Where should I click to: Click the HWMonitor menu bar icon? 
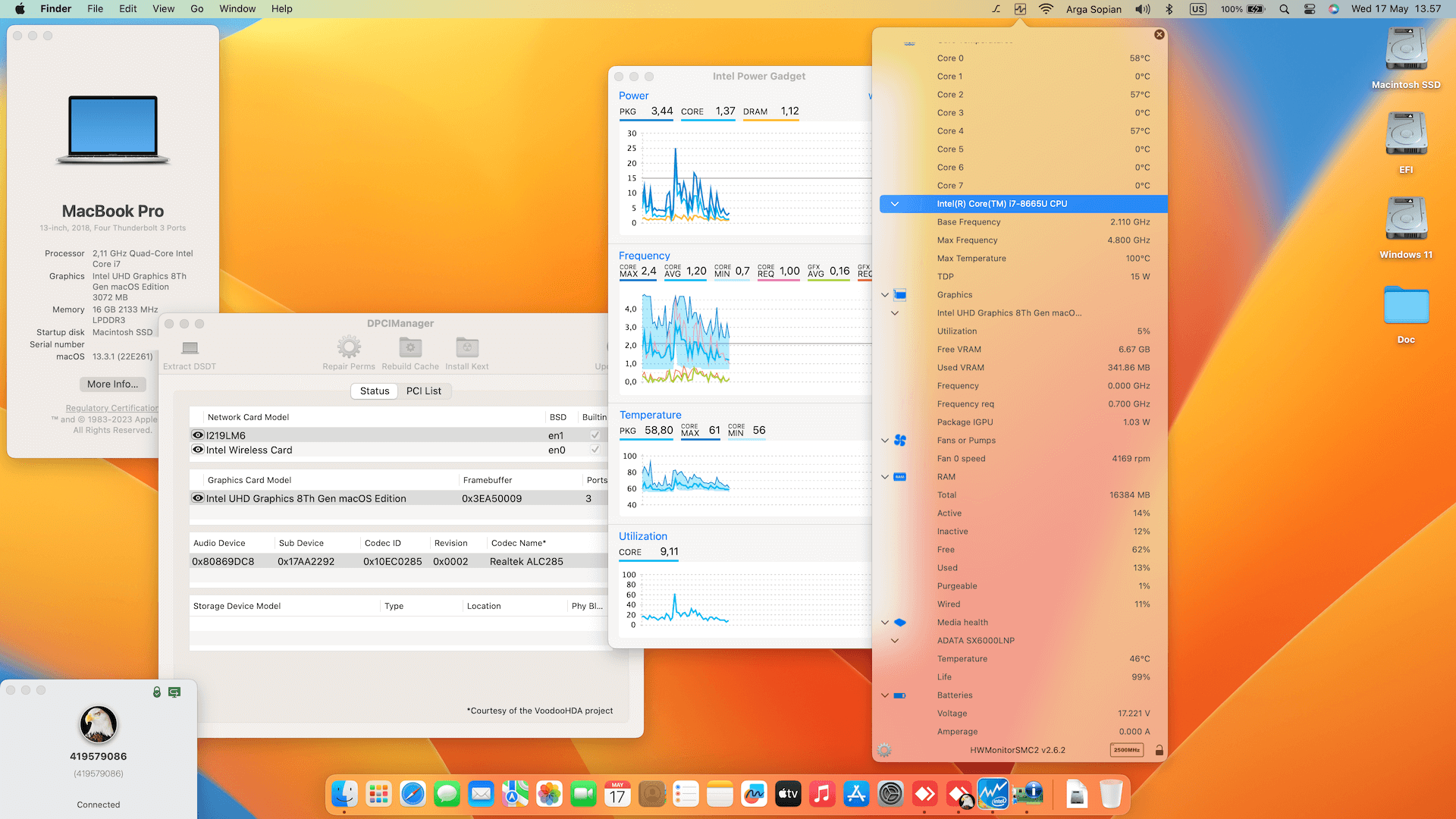[x=1020, y=9]
